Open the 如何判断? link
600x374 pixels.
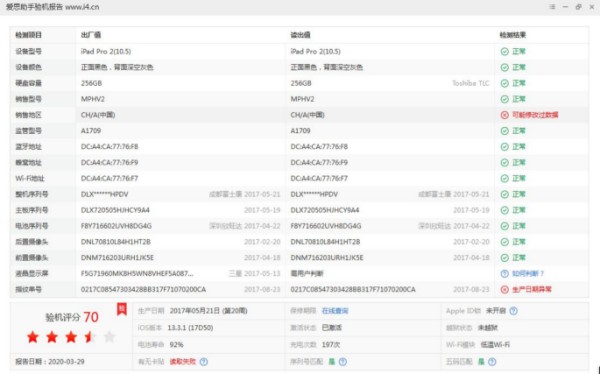click(528, 274)
